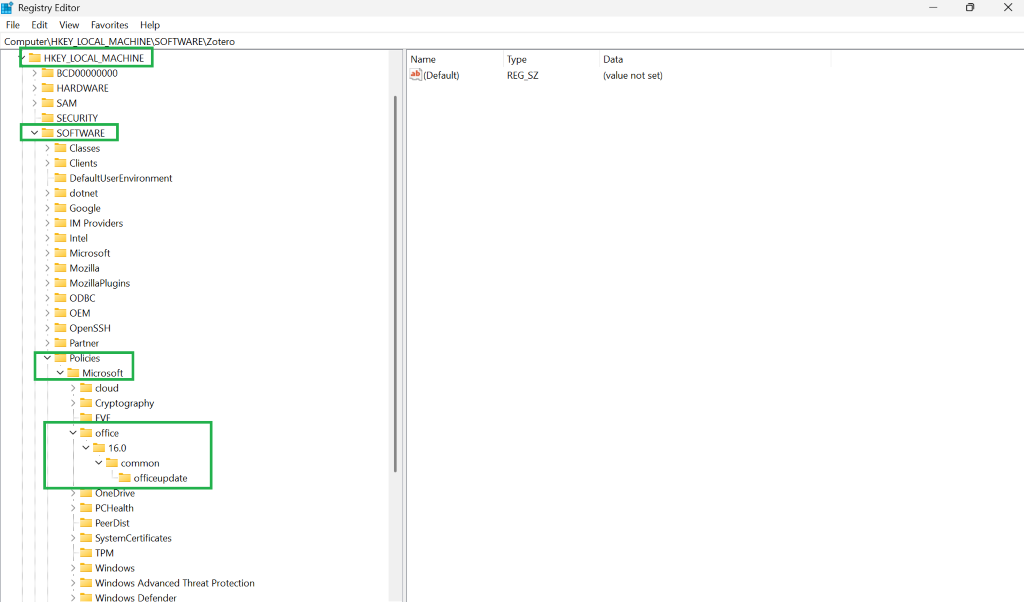
Task: Click the dotnet folder icon
Action: 61,193
